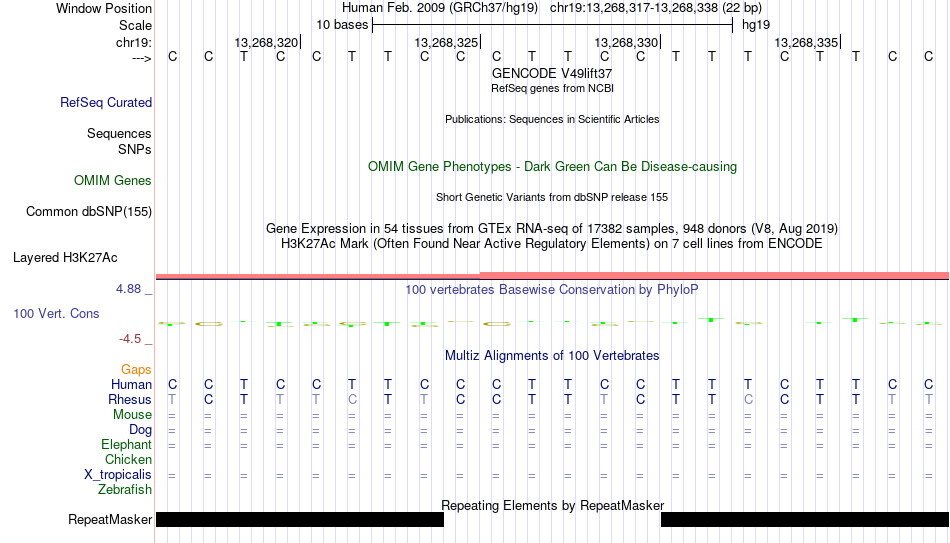Click the H3K27Ac Mark on 7 cell lines title
Viewport: 950px width, 543px height.
coord(552,244)
